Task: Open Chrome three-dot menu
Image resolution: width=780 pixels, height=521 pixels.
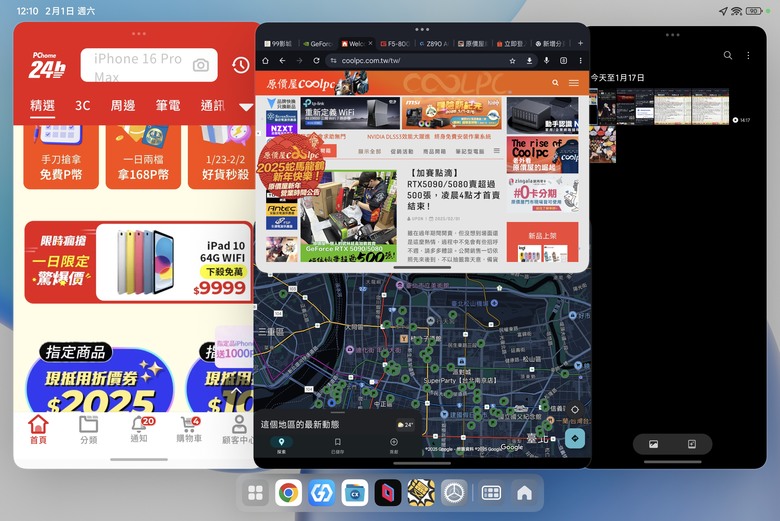Action: pos(580,61)
